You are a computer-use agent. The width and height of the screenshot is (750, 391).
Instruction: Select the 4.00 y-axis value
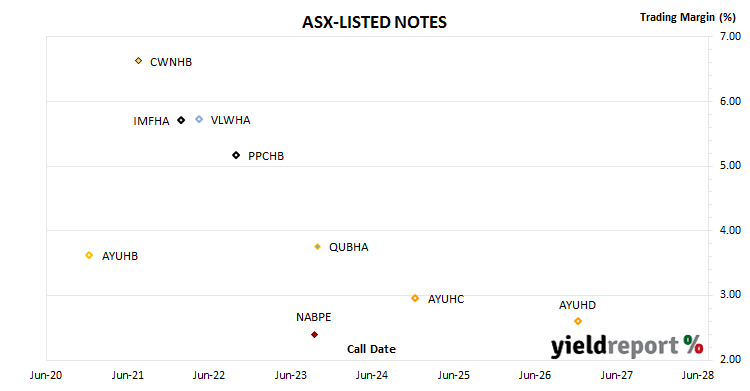730,230
